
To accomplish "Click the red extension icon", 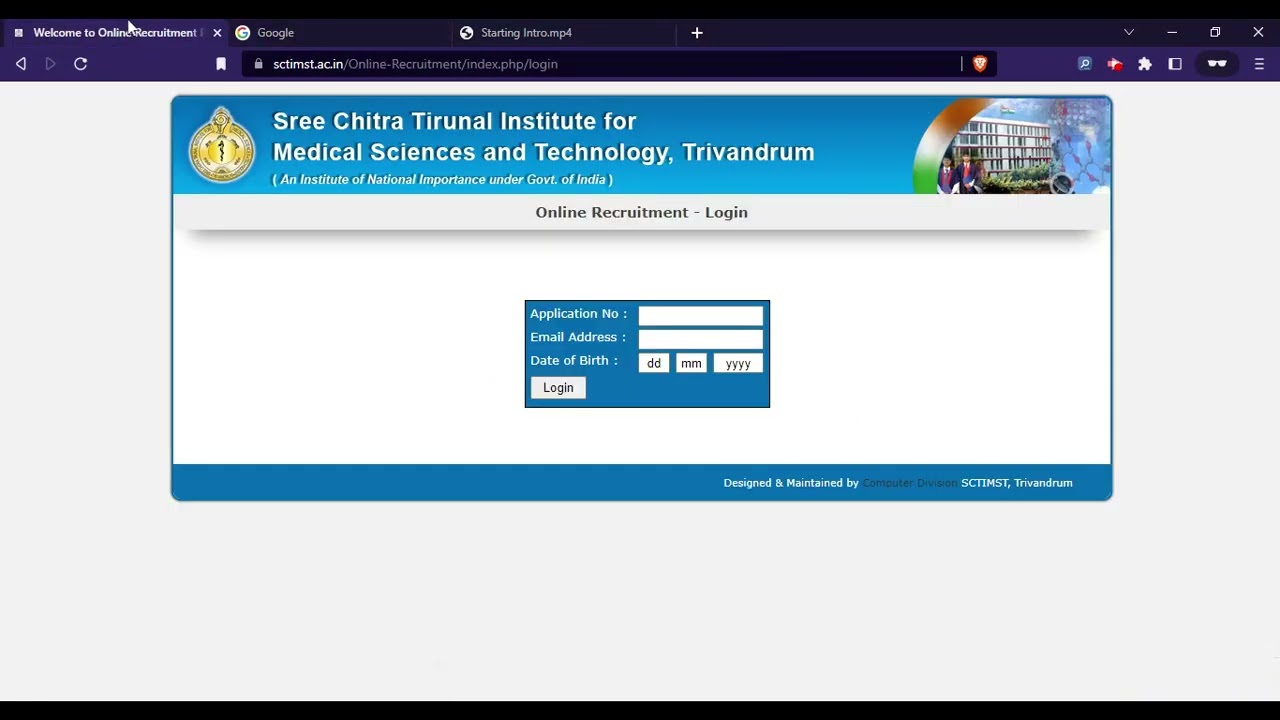I will (1115, 64).
